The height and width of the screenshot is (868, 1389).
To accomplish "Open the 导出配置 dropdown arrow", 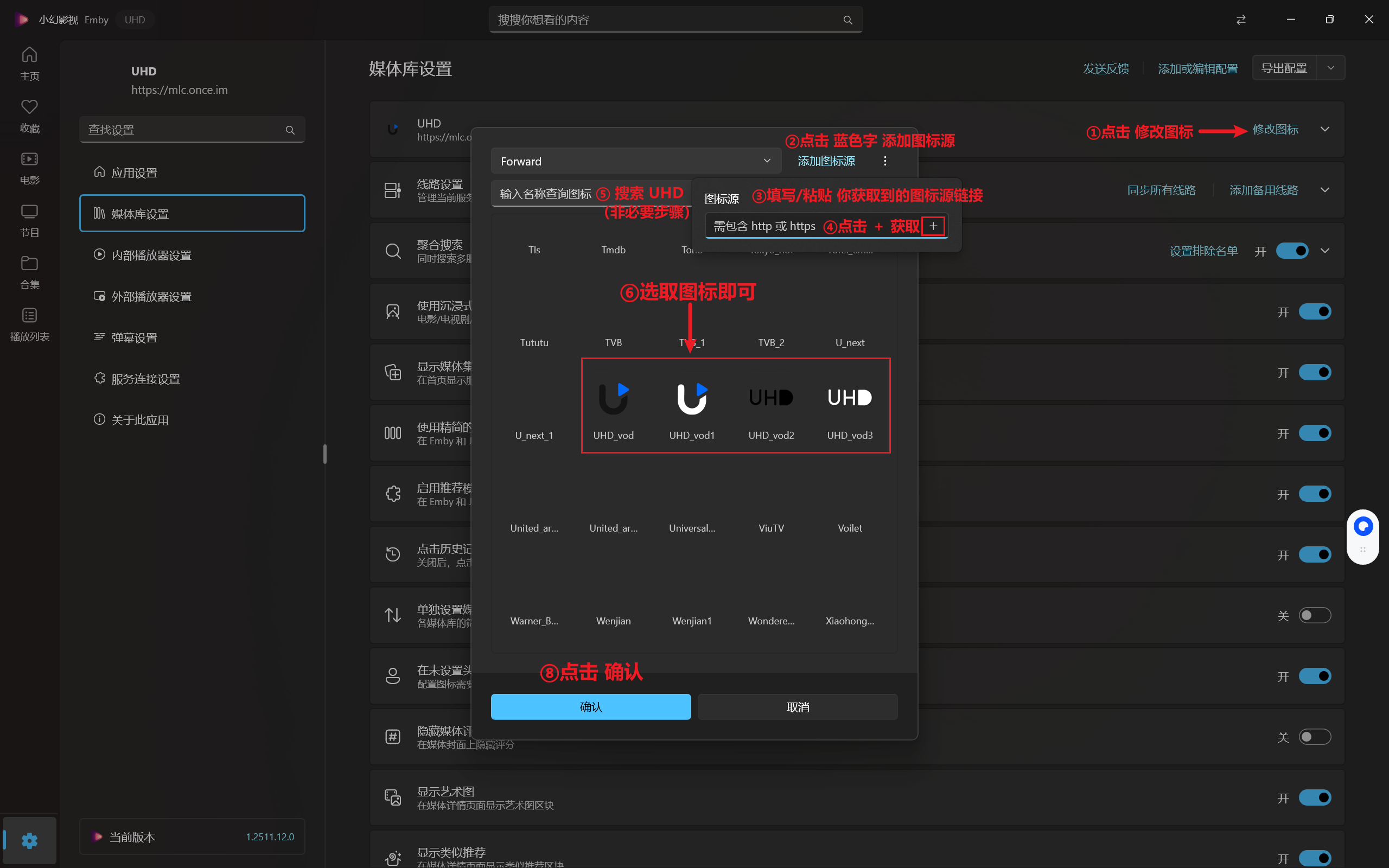I will [1330, 68].
